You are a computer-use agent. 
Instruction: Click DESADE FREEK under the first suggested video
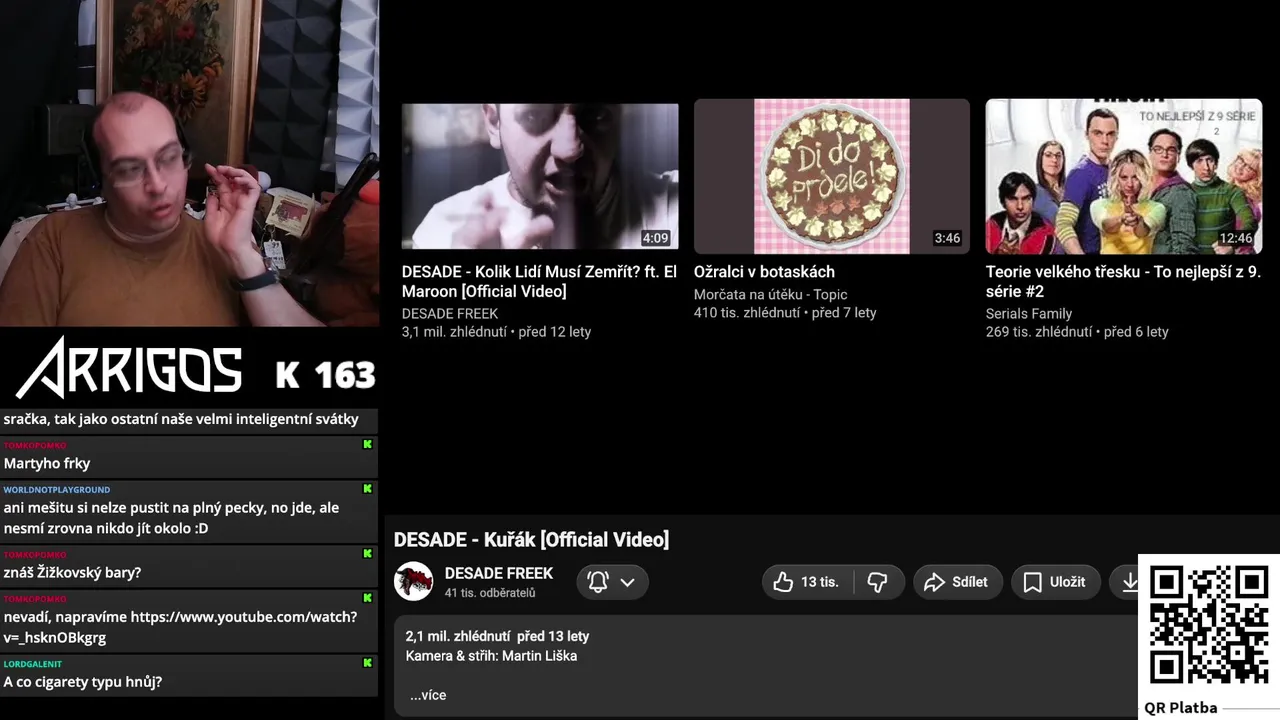[x=450, y=313]
